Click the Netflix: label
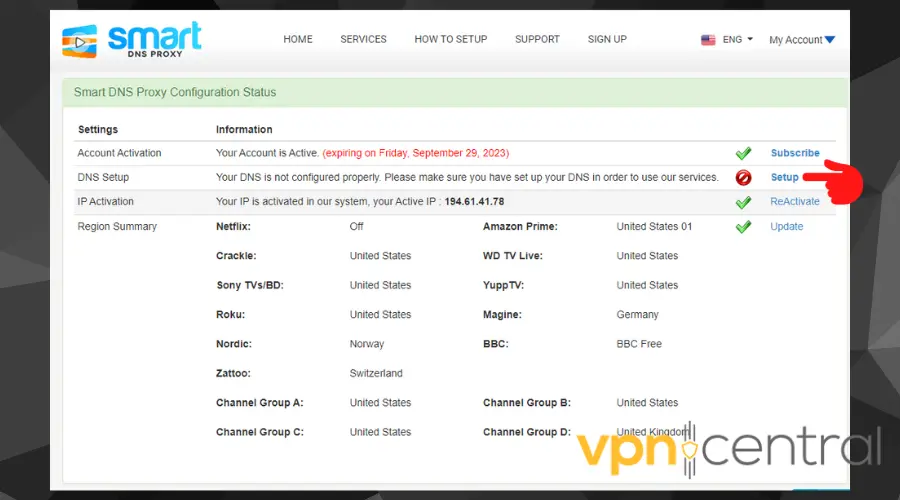 point(233,226)
